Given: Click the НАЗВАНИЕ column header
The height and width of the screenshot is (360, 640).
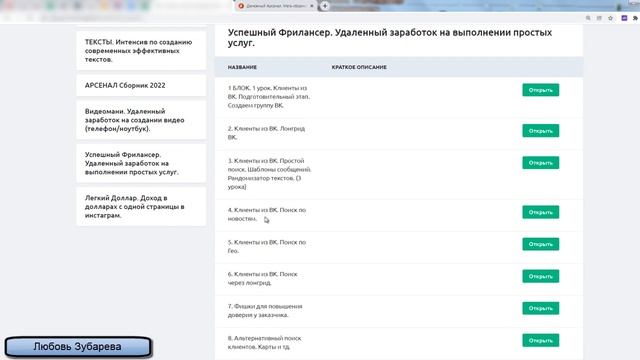Looking at the screenshot, I should (x=242, y=67).
